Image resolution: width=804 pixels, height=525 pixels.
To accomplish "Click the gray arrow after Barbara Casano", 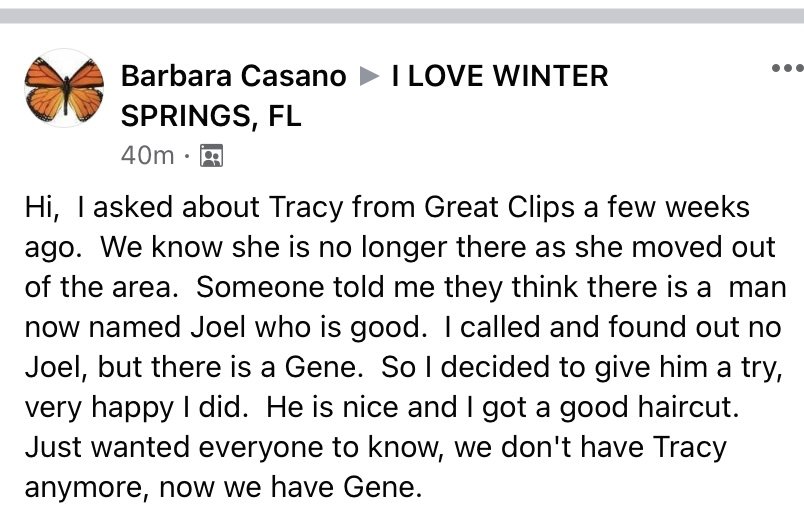I will click(369, 76).
